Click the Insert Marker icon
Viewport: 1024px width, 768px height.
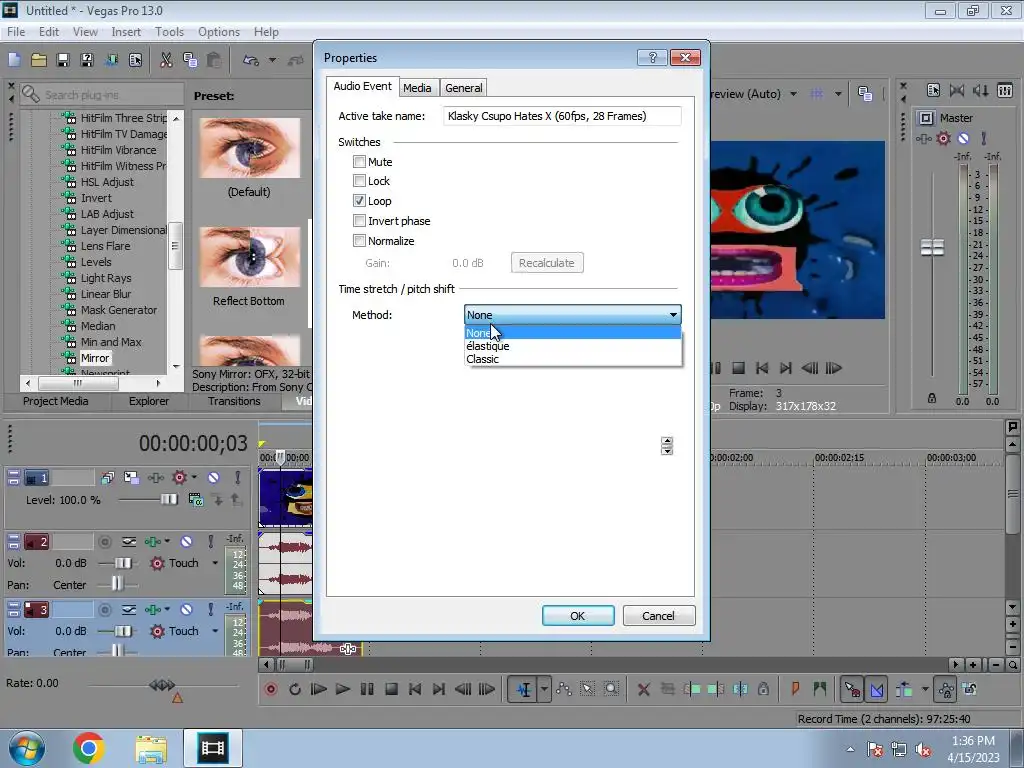point(795,689)
